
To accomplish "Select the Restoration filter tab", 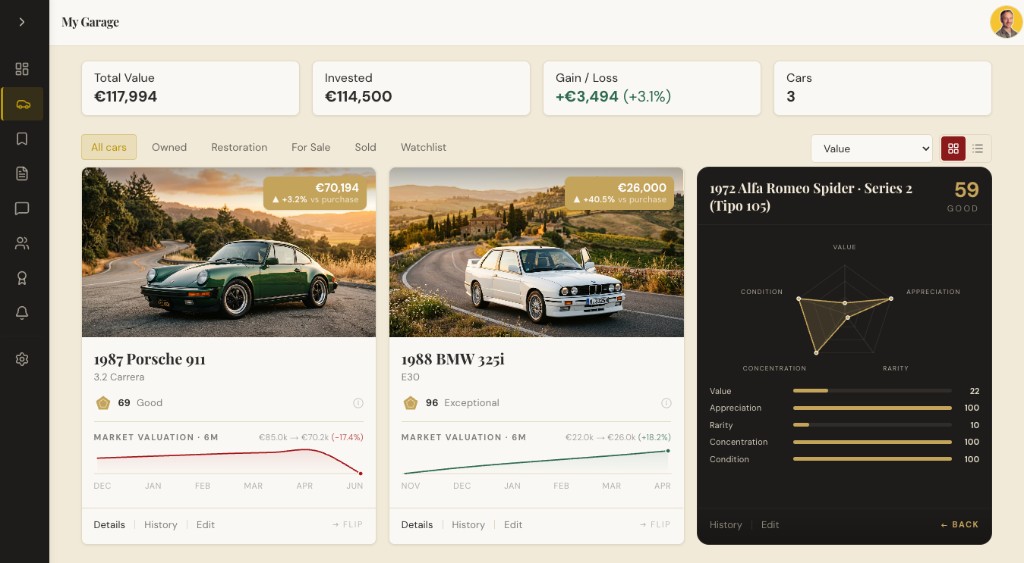I will [x=239, y=147].
